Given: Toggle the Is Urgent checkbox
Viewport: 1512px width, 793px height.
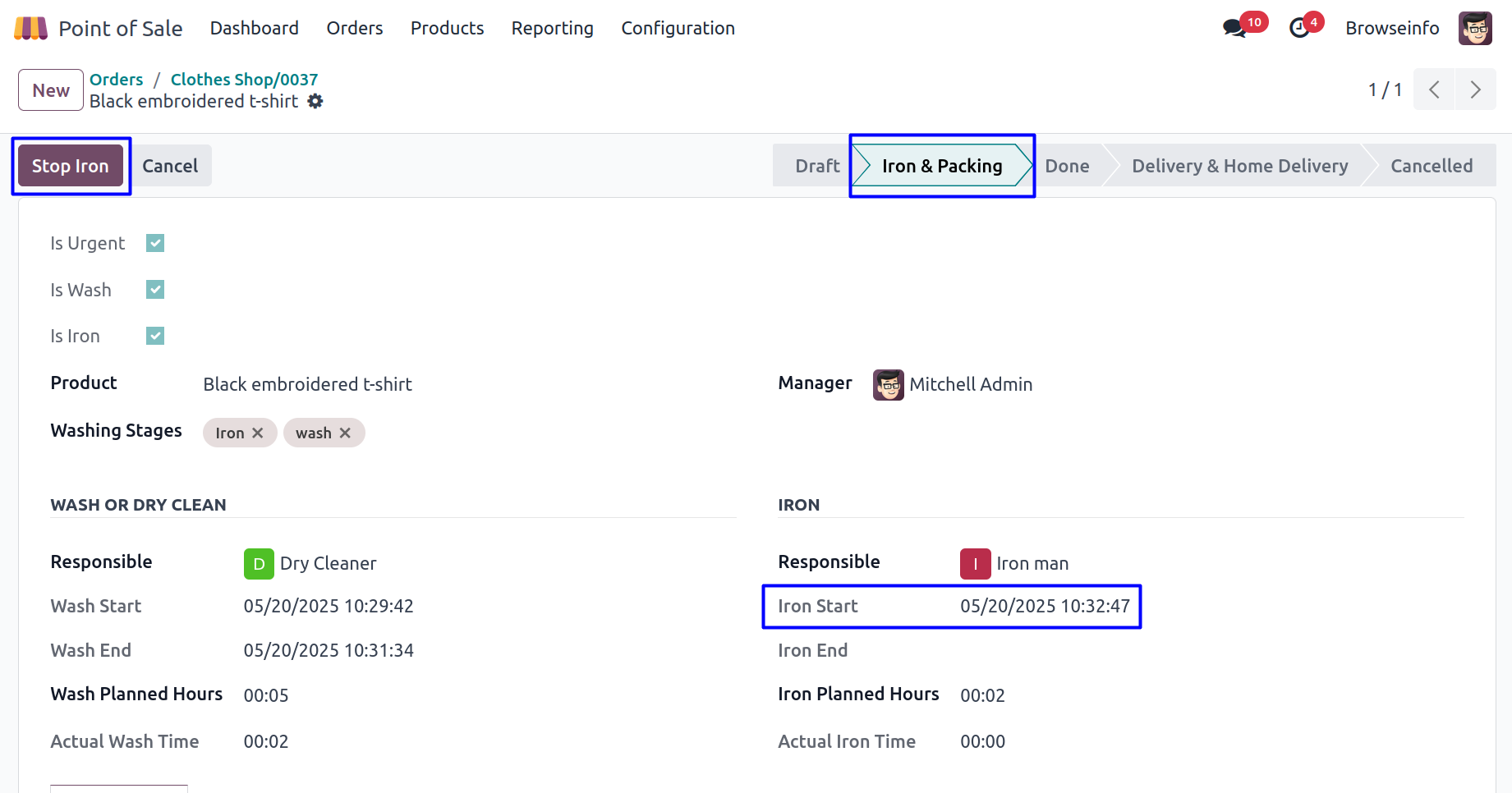Looking at the screenshot, I should pyautogui.click(x=155, y=243).
